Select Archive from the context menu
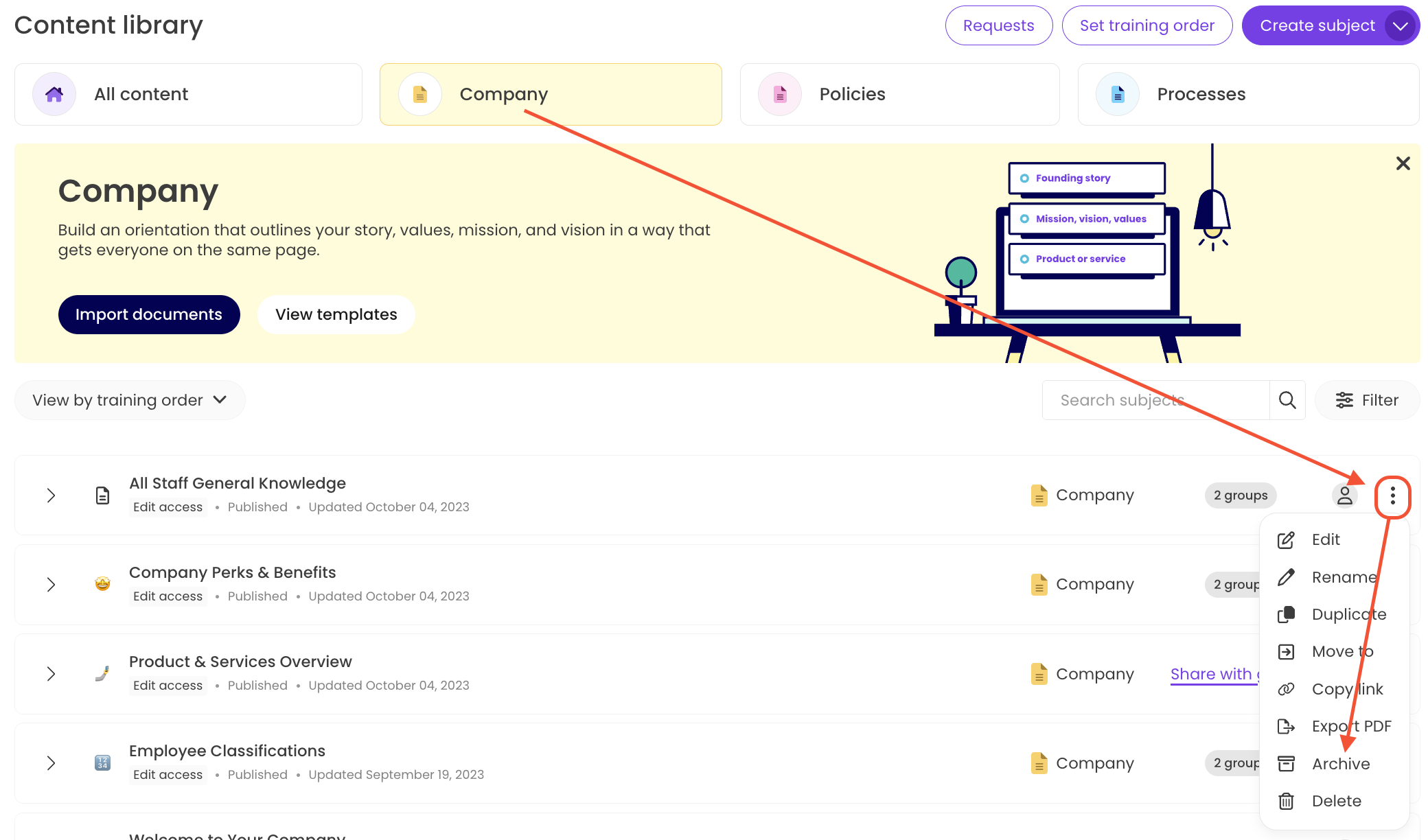Viewport: 1428px width, 840px height. (1339, 764)
